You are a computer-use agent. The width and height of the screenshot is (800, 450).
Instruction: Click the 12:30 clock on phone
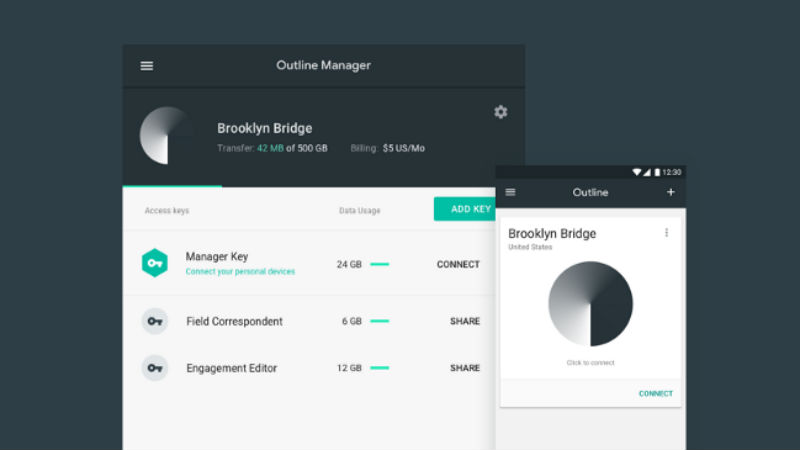[x=671, y=172]
